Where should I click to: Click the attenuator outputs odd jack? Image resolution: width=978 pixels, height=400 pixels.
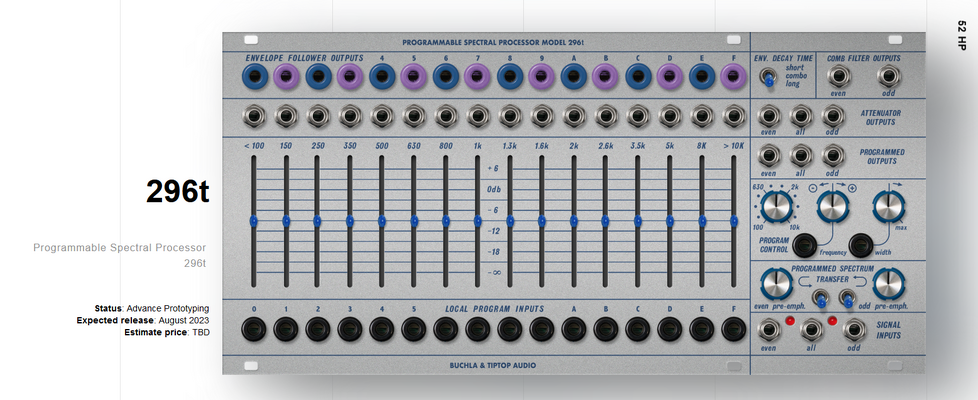833,116
